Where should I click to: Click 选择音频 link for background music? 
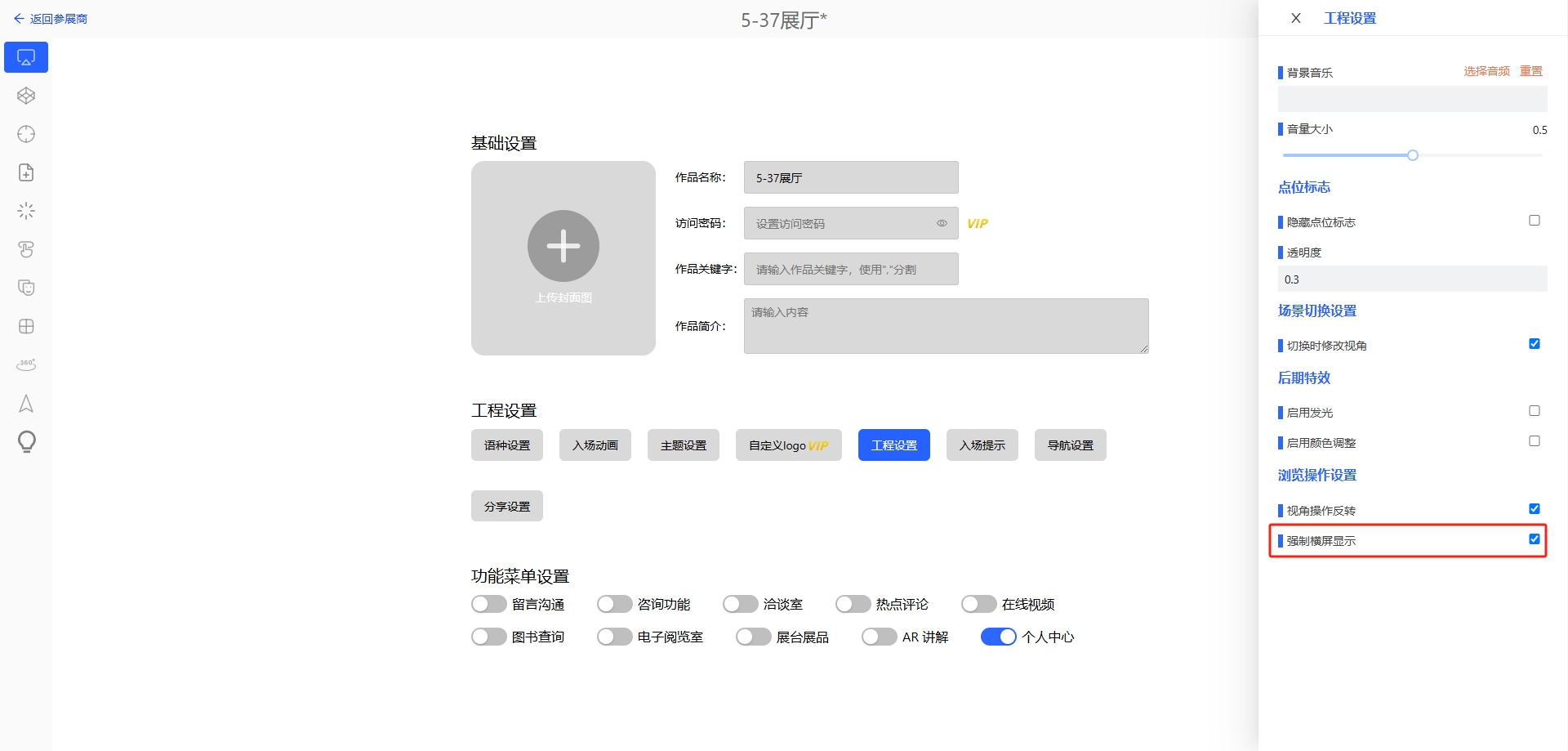[1486, 71]
